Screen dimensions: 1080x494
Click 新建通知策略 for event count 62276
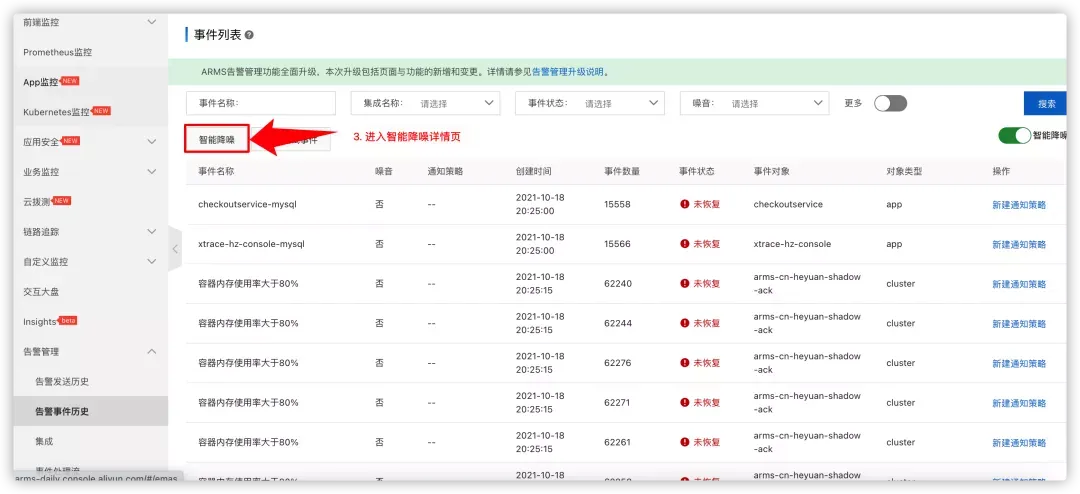point(1019,363)
